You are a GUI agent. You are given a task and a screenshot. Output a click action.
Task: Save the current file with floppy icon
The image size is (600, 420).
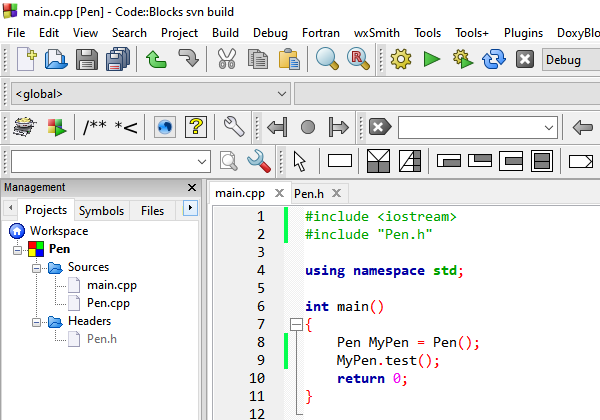coord(87,60)
